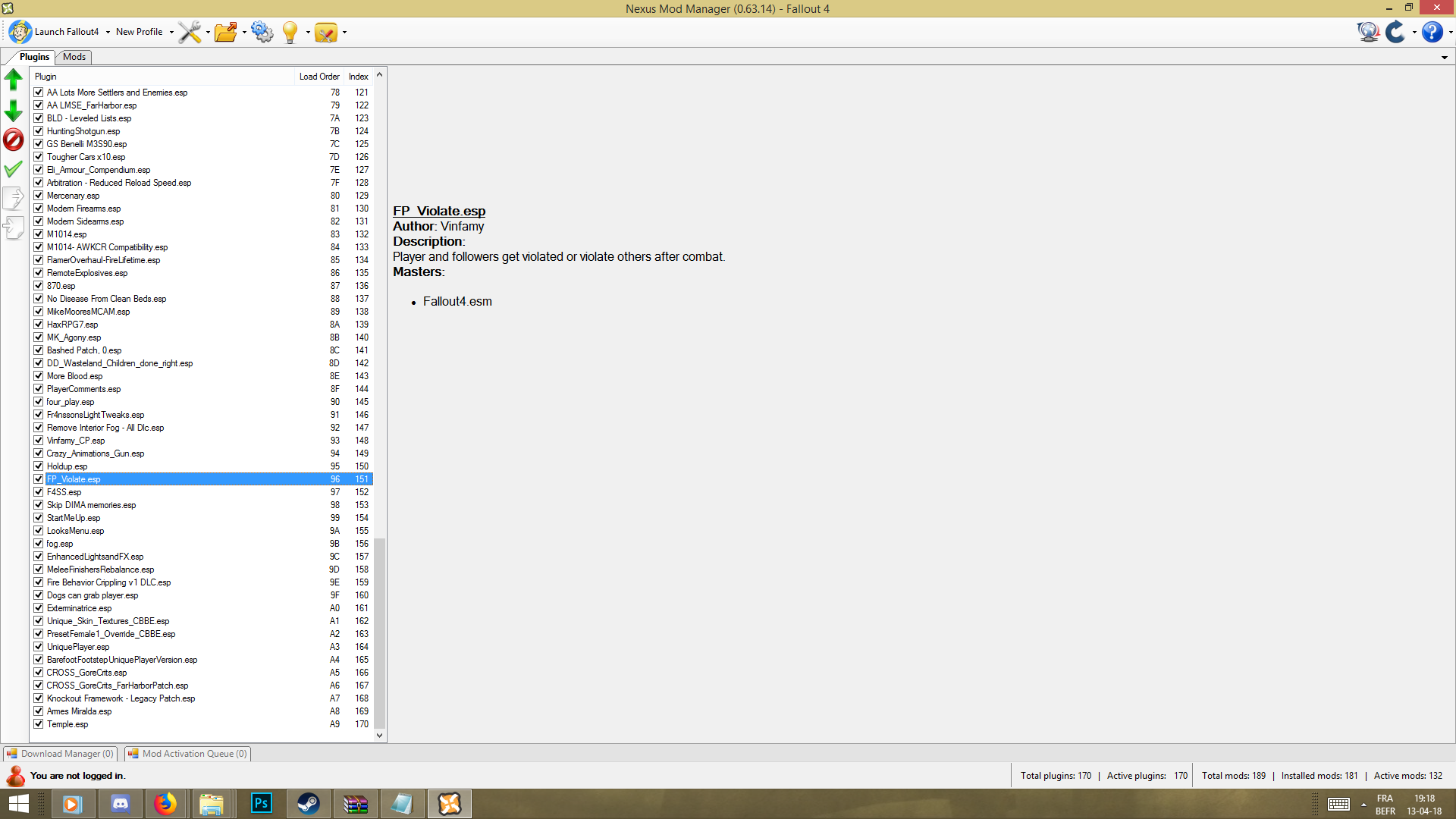Expand the blue circular arrow icon dropdown

click(1414, 32)
